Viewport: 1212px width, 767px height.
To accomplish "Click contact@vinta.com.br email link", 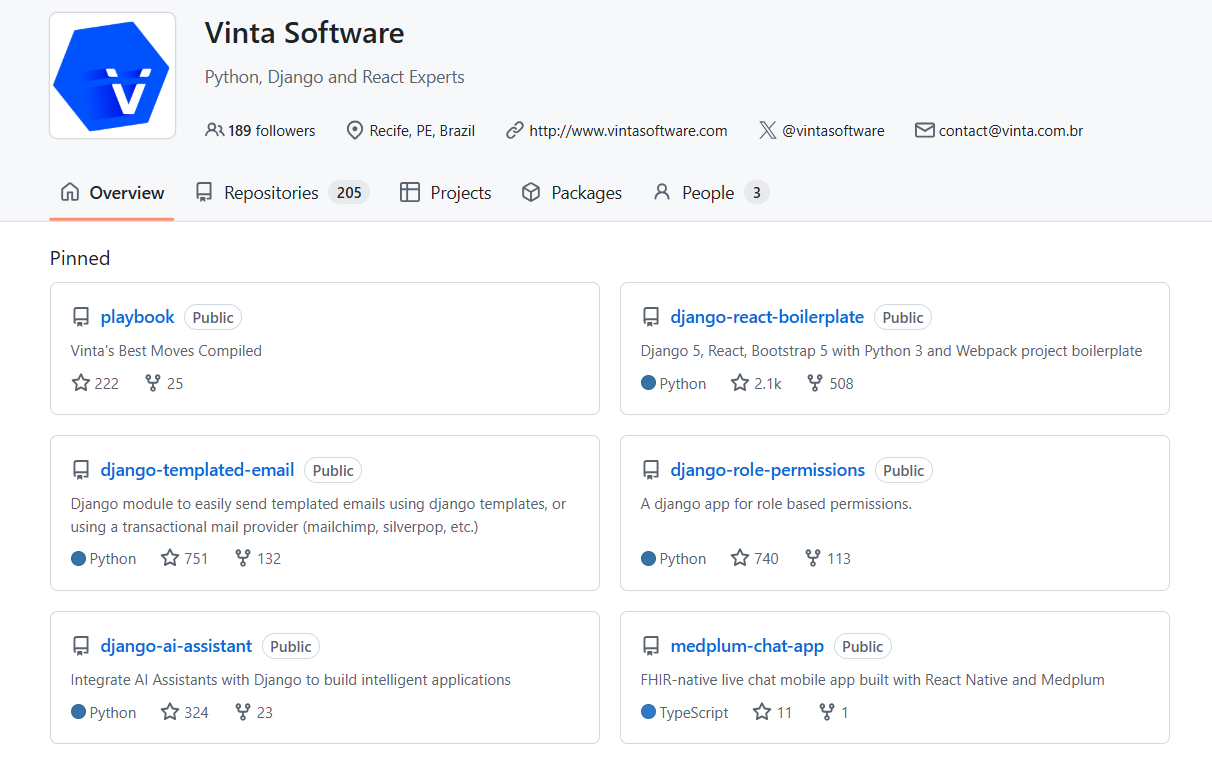I will click(x=1011, y=130).
